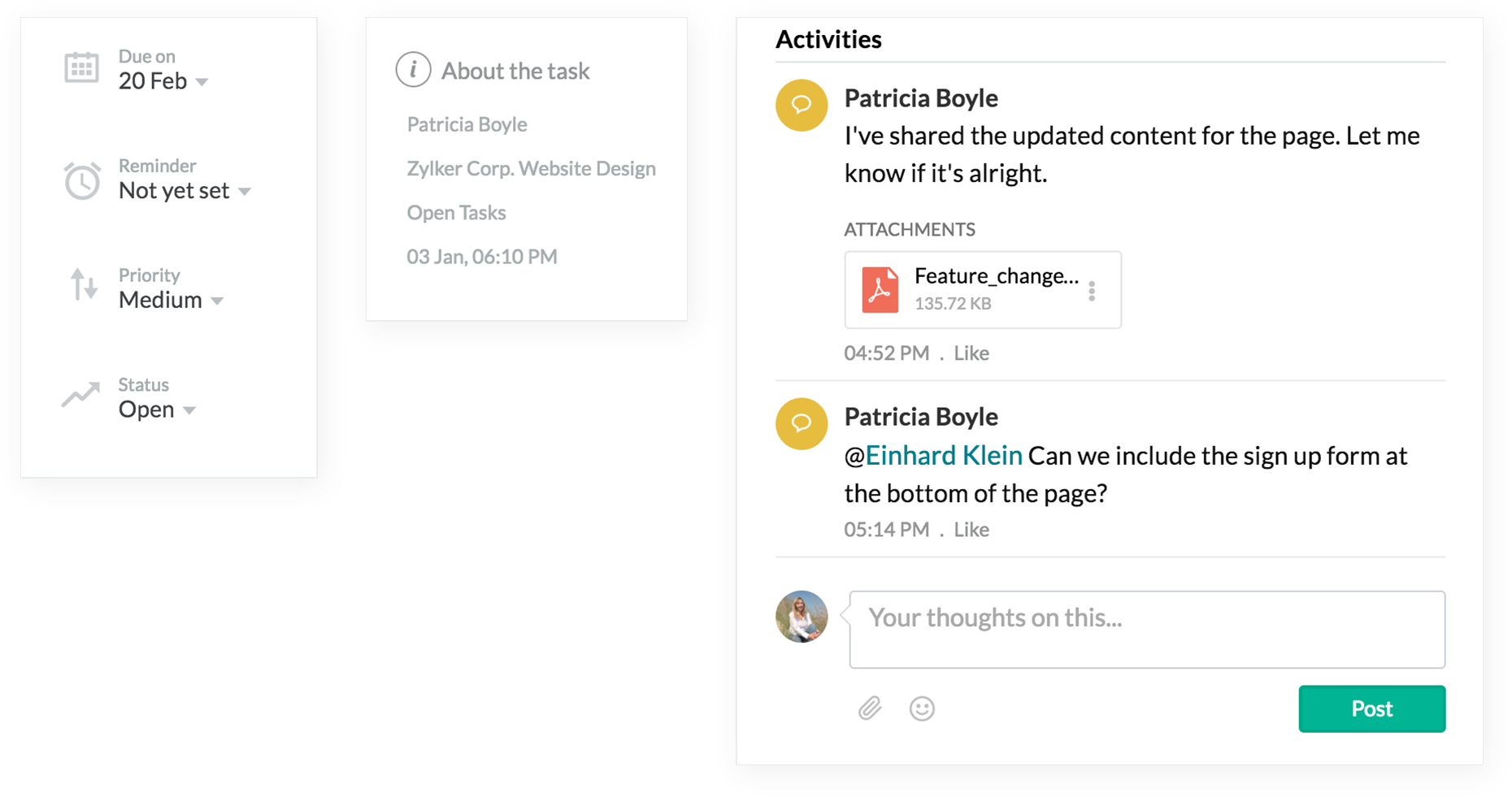Image resolution: width=1512 pixels, height=797 pixels.
Task: Click the calendar icon beside Due on
Action: [81, 68]
